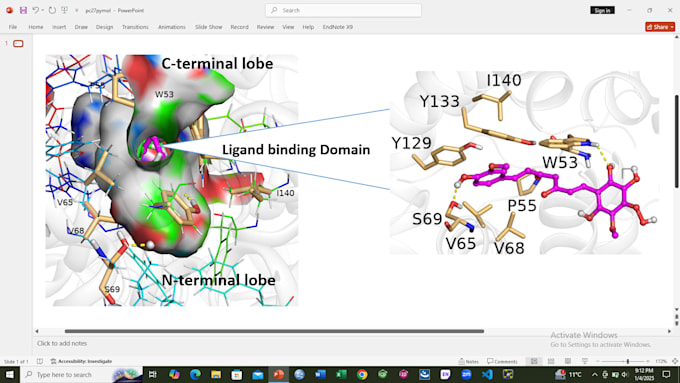Open the File menu
Viewport: 680px width, 383px height.
click(x=13, y=27)
